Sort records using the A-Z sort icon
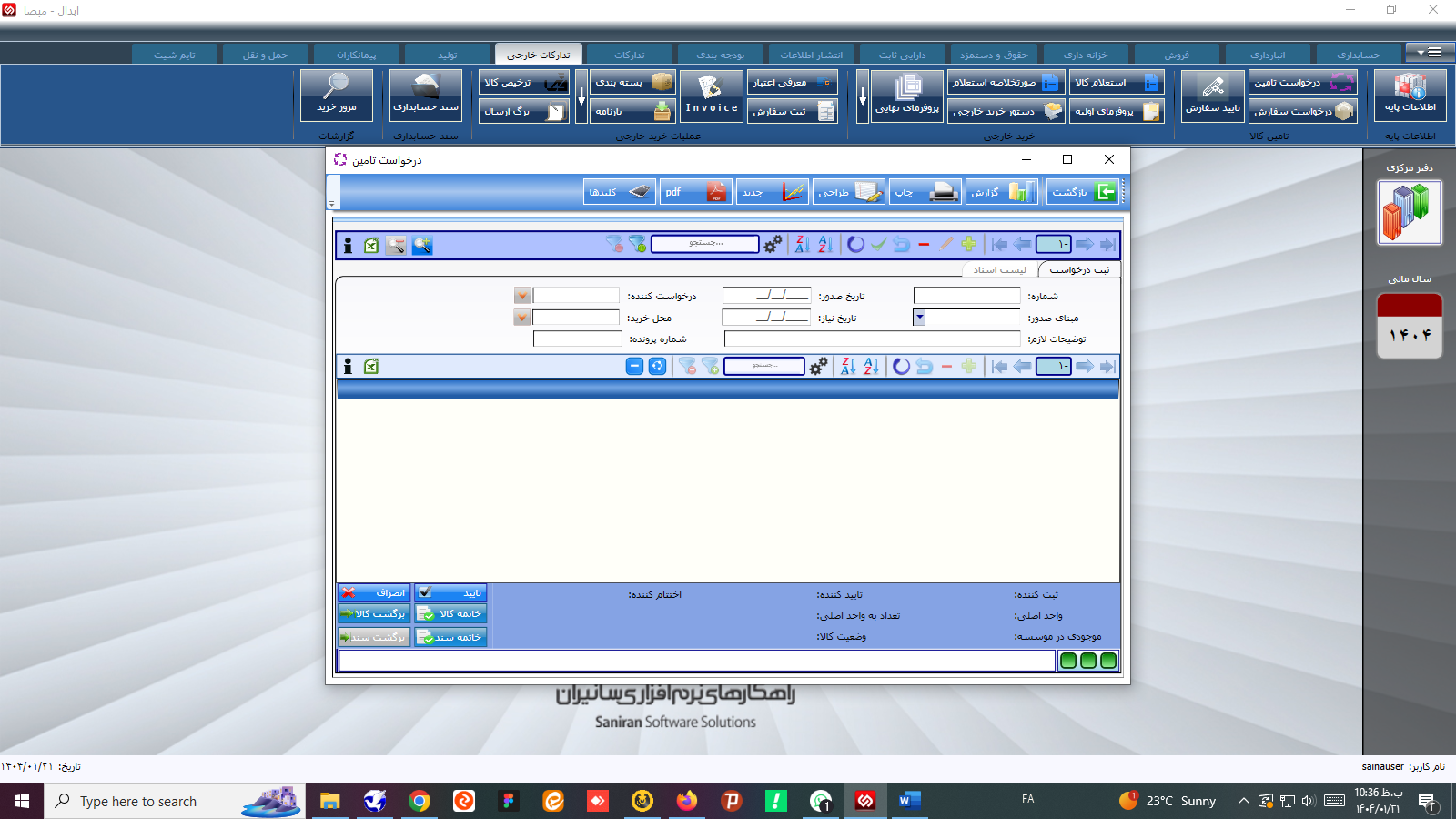 tap(824, 244)
